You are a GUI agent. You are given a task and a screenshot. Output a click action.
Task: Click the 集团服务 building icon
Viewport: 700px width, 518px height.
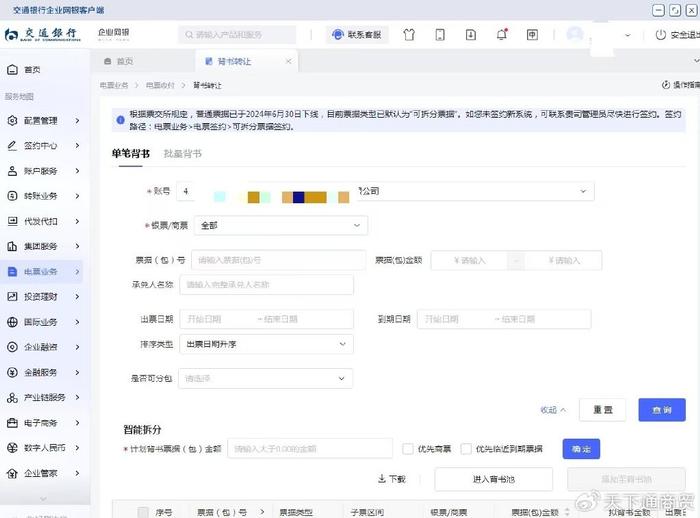click(x=12, y=246)
